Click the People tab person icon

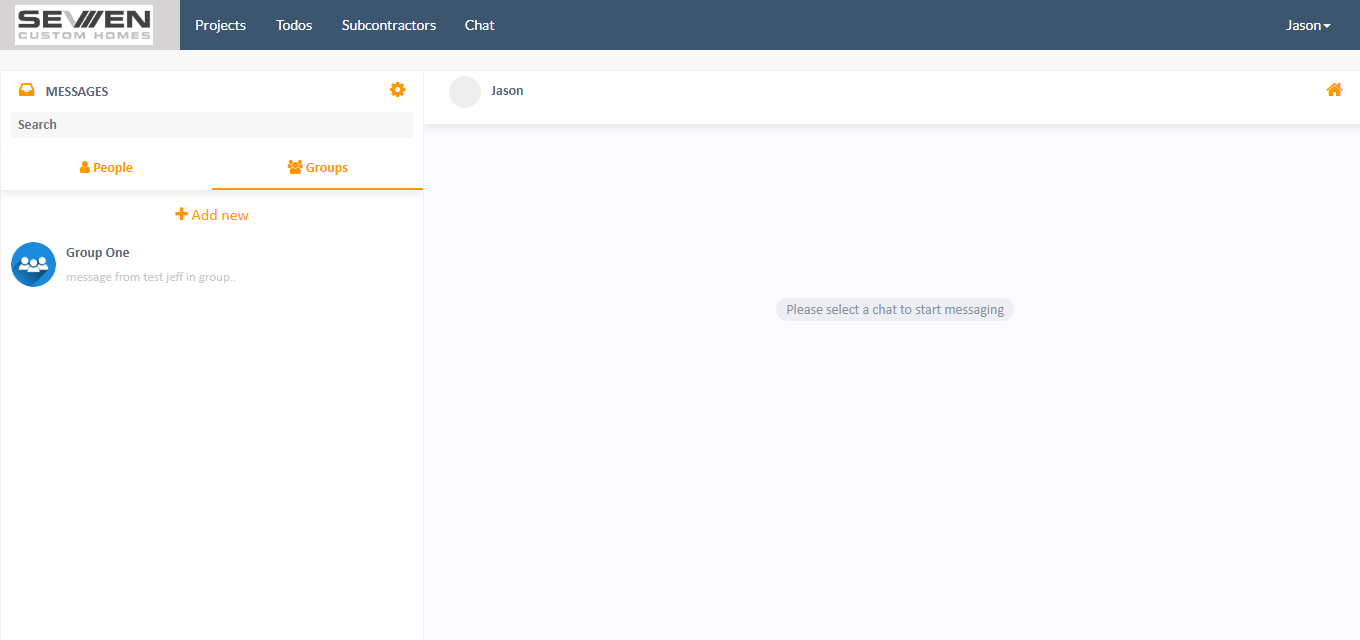(84, 167)
